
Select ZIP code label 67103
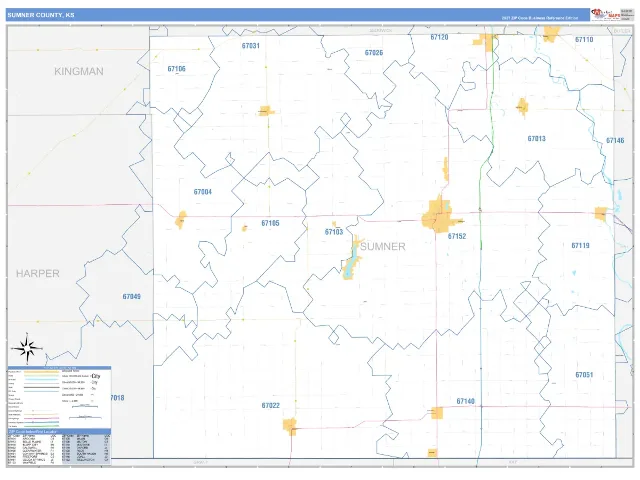334,232
